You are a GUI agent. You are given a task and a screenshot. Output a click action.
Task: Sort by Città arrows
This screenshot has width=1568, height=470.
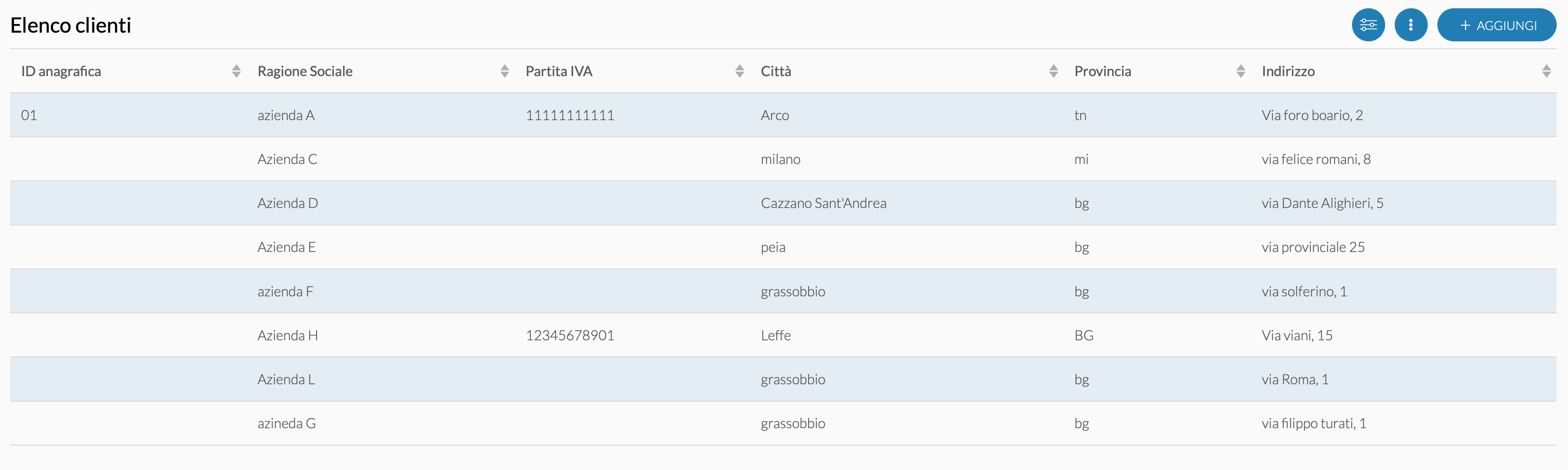(1054, 71)
